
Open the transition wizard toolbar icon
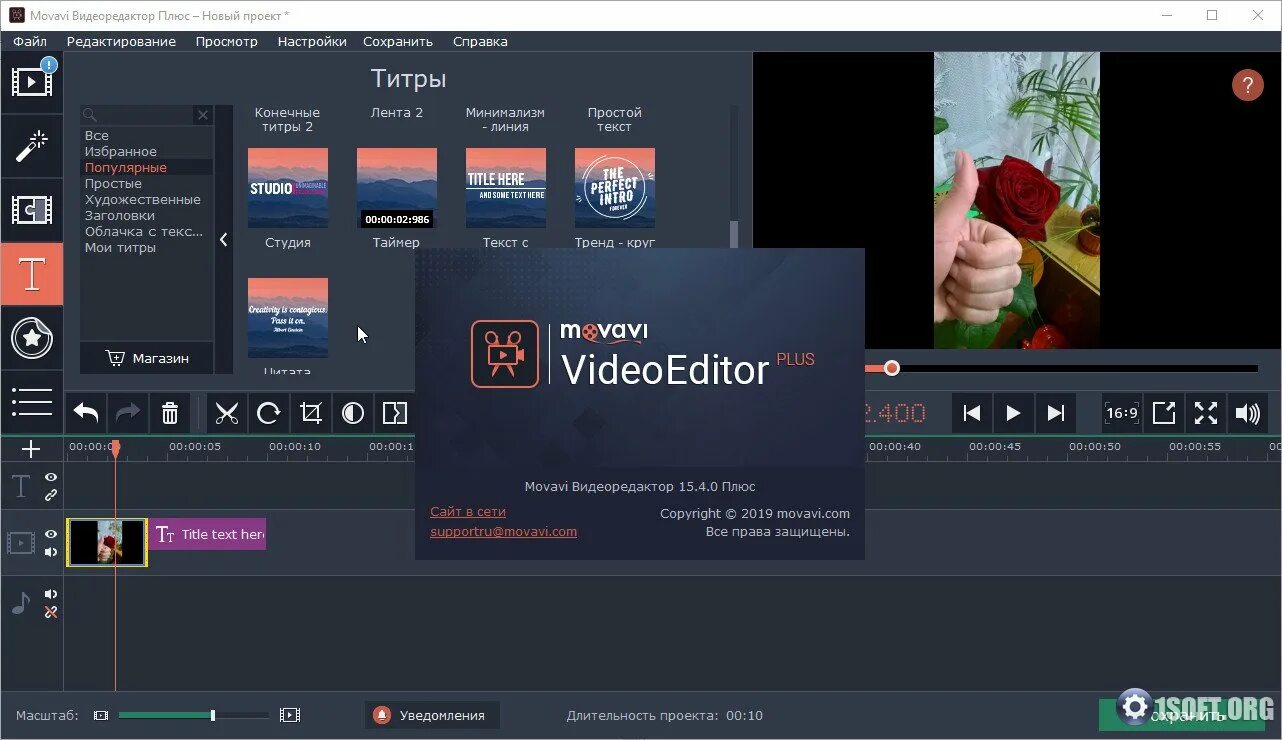pos(395,413)
